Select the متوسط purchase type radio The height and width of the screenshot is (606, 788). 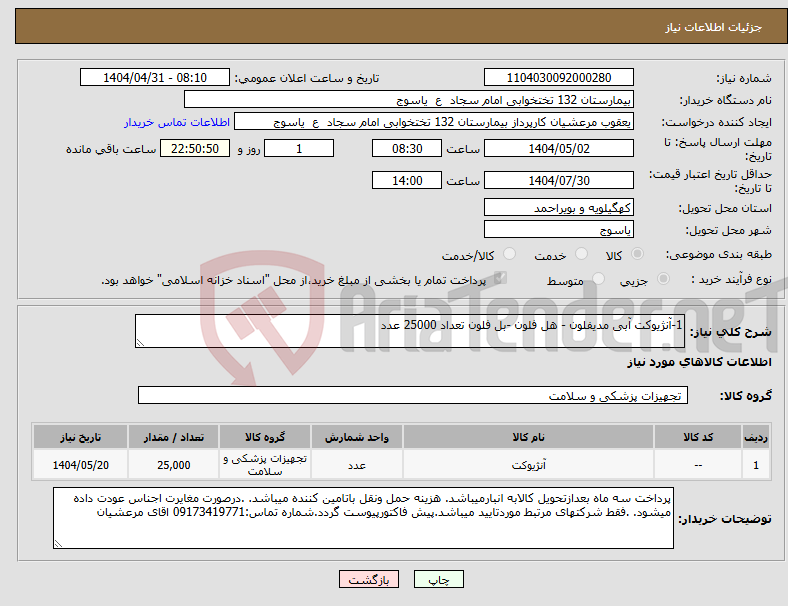point(598,279)
